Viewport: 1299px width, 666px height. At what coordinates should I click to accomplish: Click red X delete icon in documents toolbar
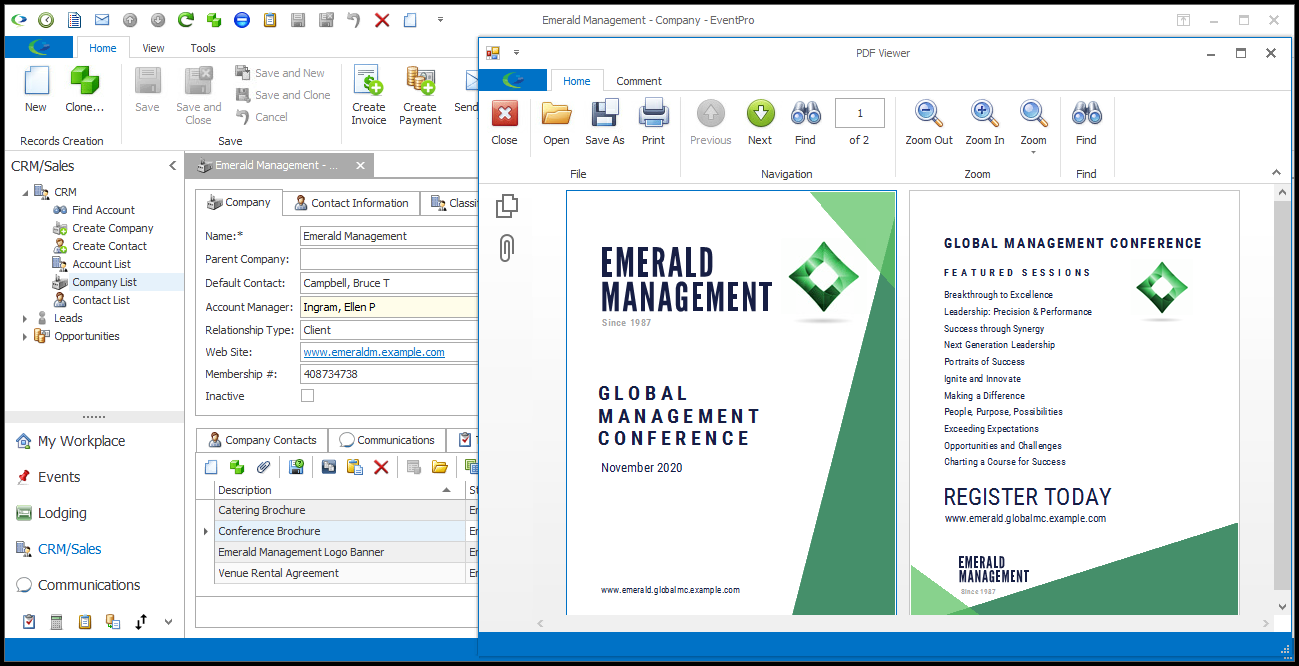tap(381, 467)
